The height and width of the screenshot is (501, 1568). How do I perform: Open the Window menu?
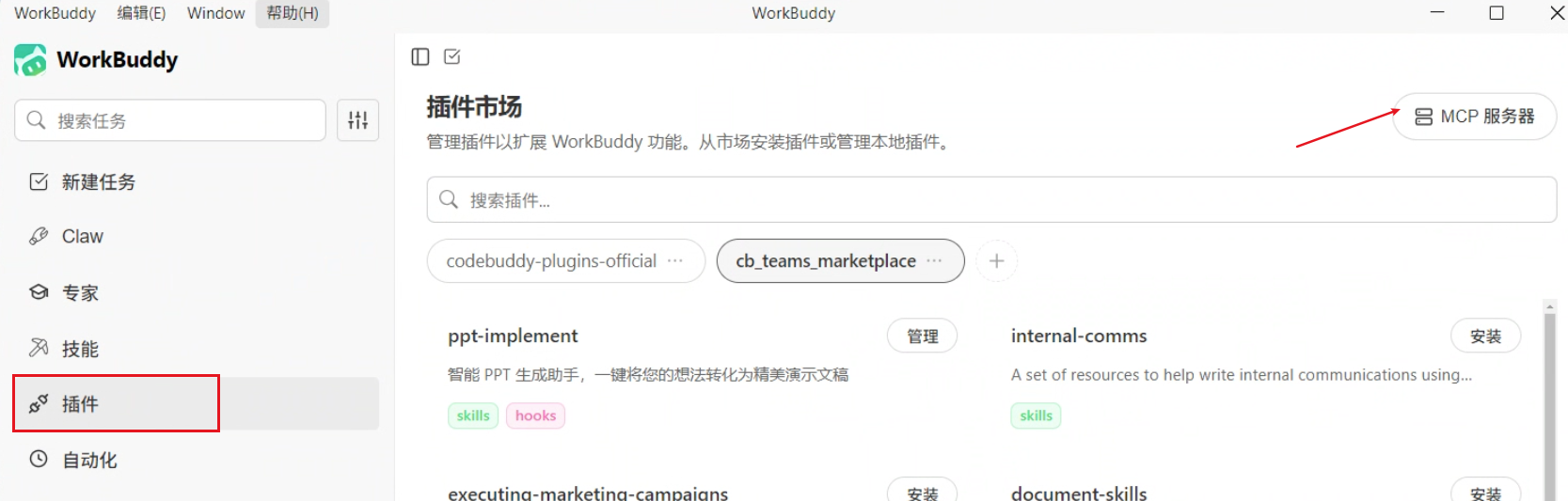point(215,13)
